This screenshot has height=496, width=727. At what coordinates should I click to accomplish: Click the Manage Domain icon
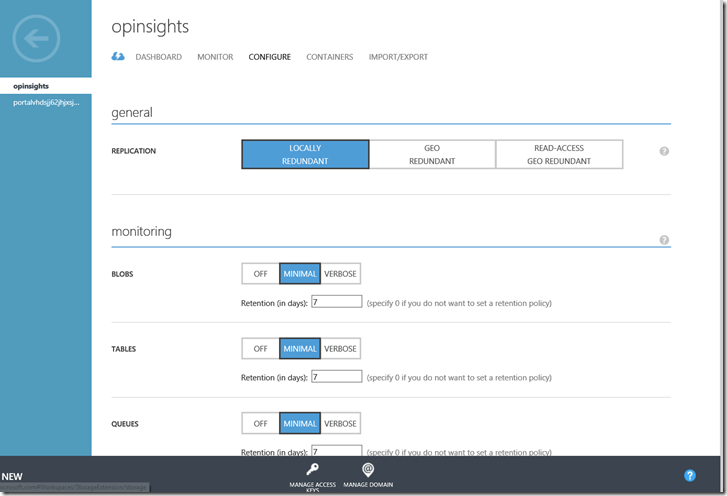(368, 470)
